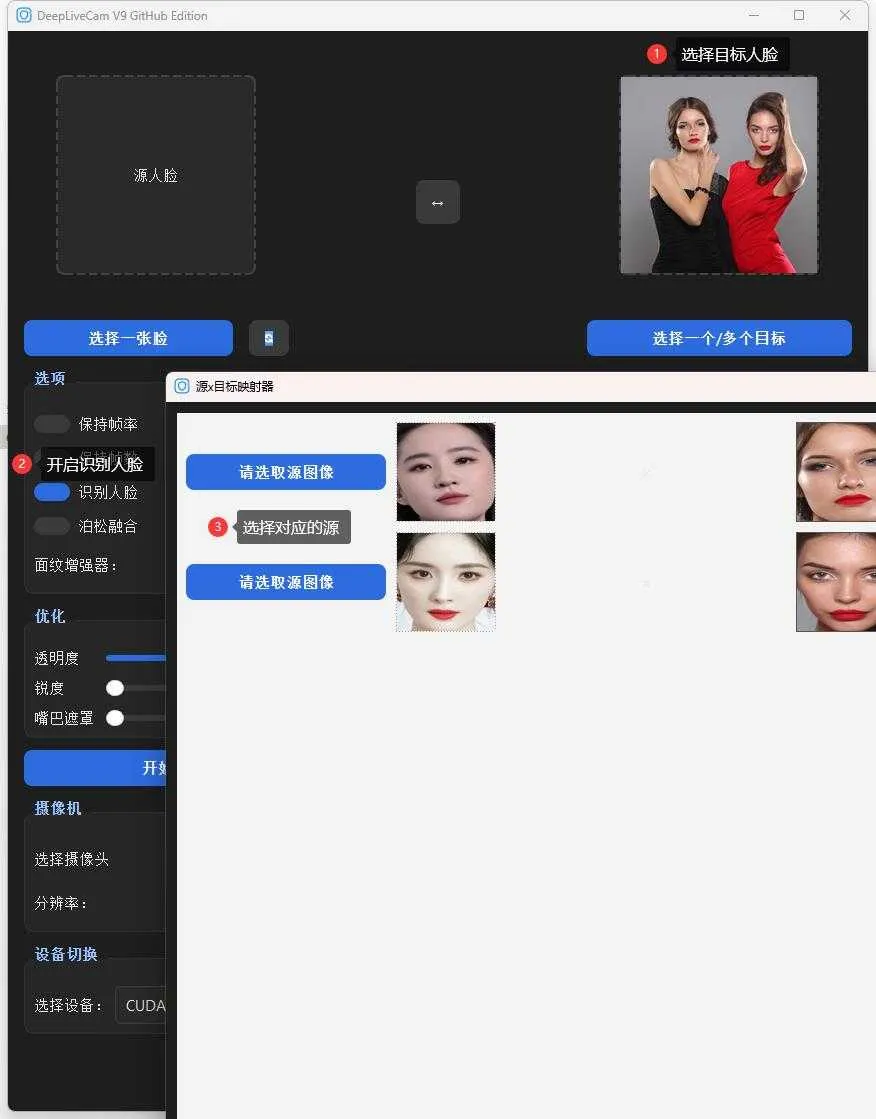Click the 源x目标映射器 window icon
This screenshot has width=876, height=1119.
coord(182,386)
